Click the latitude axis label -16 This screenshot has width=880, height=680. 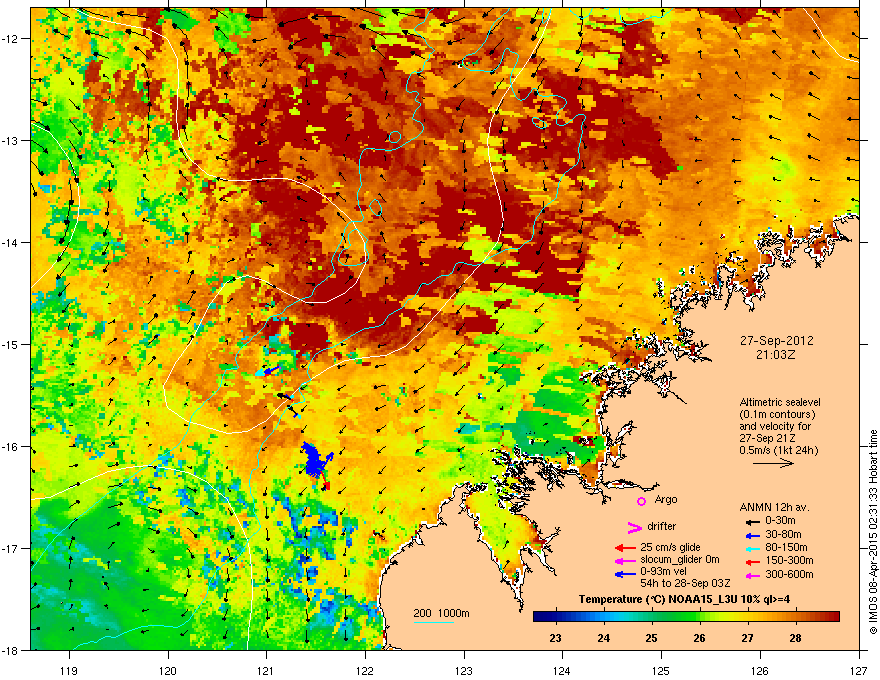pyautogui.click(x=11, y=447)
